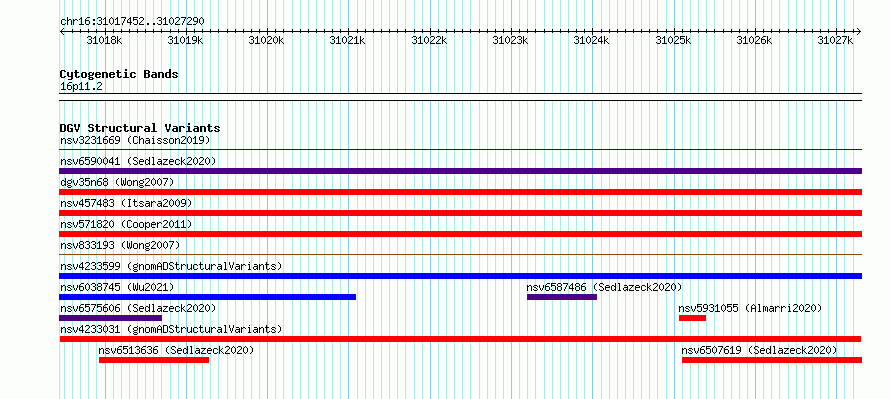Select the 16p11.2 band label
Screen dimensions: 890x399
click(x=81, y=86)
